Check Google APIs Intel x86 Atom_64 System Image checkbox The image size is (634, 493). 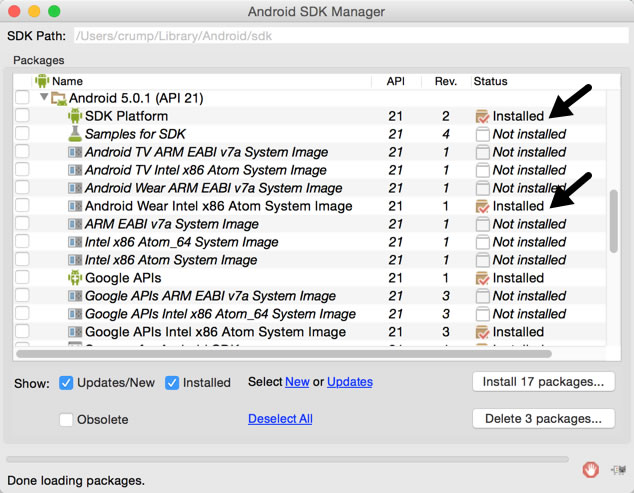(22, 313)
